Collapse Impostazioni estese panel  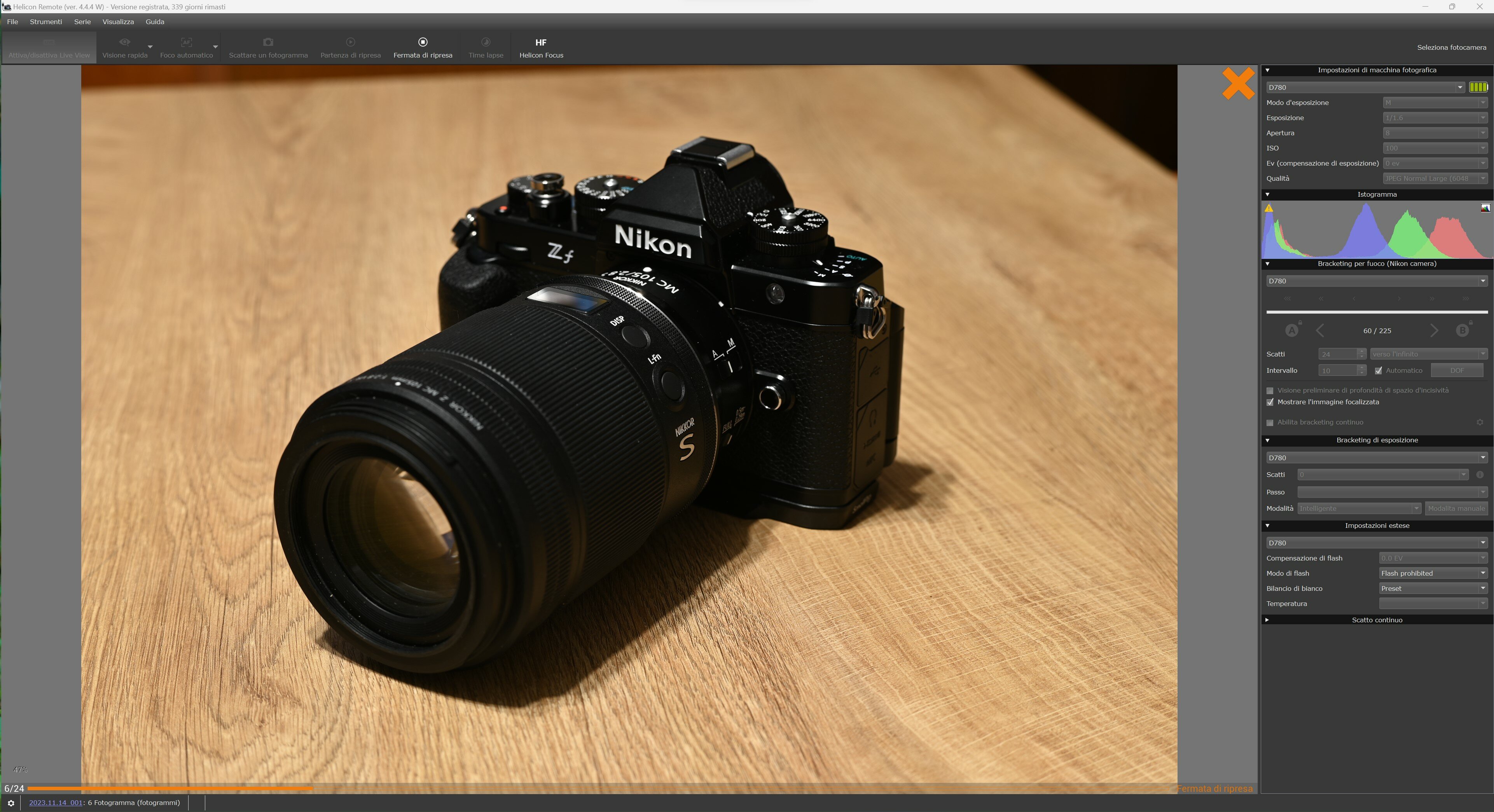1268,526
